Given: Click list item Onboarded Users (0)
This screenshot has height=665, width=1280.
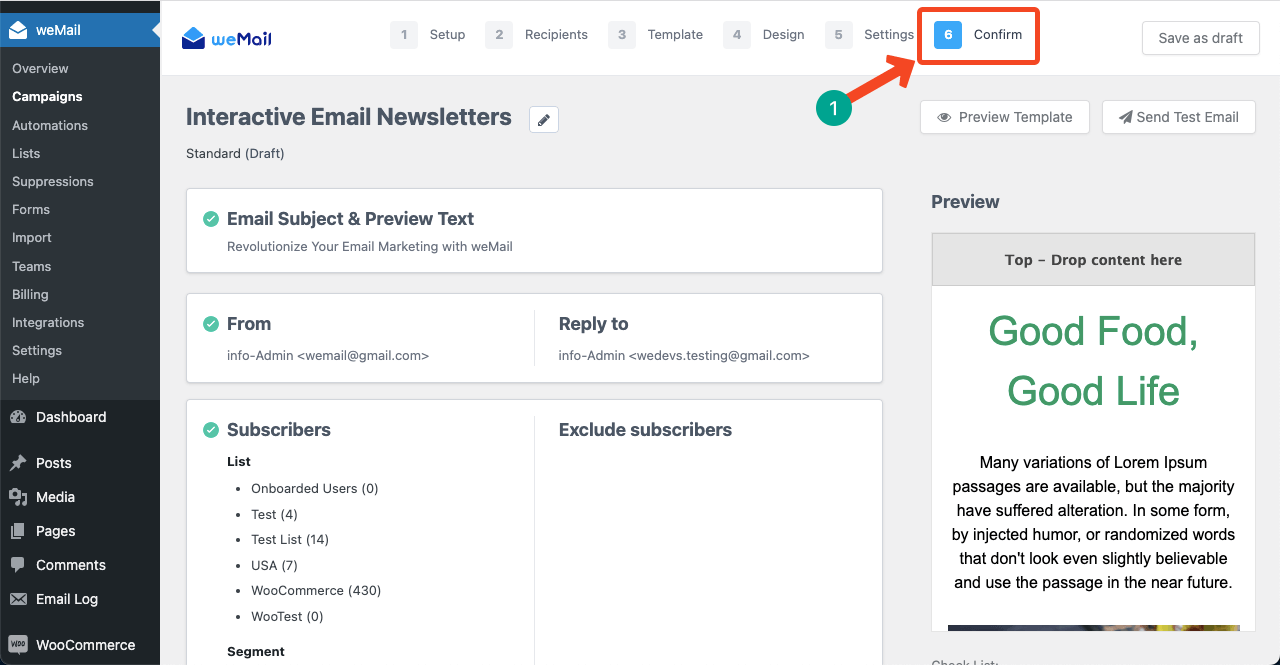Looking at the screenshot, I should (315, 489).
